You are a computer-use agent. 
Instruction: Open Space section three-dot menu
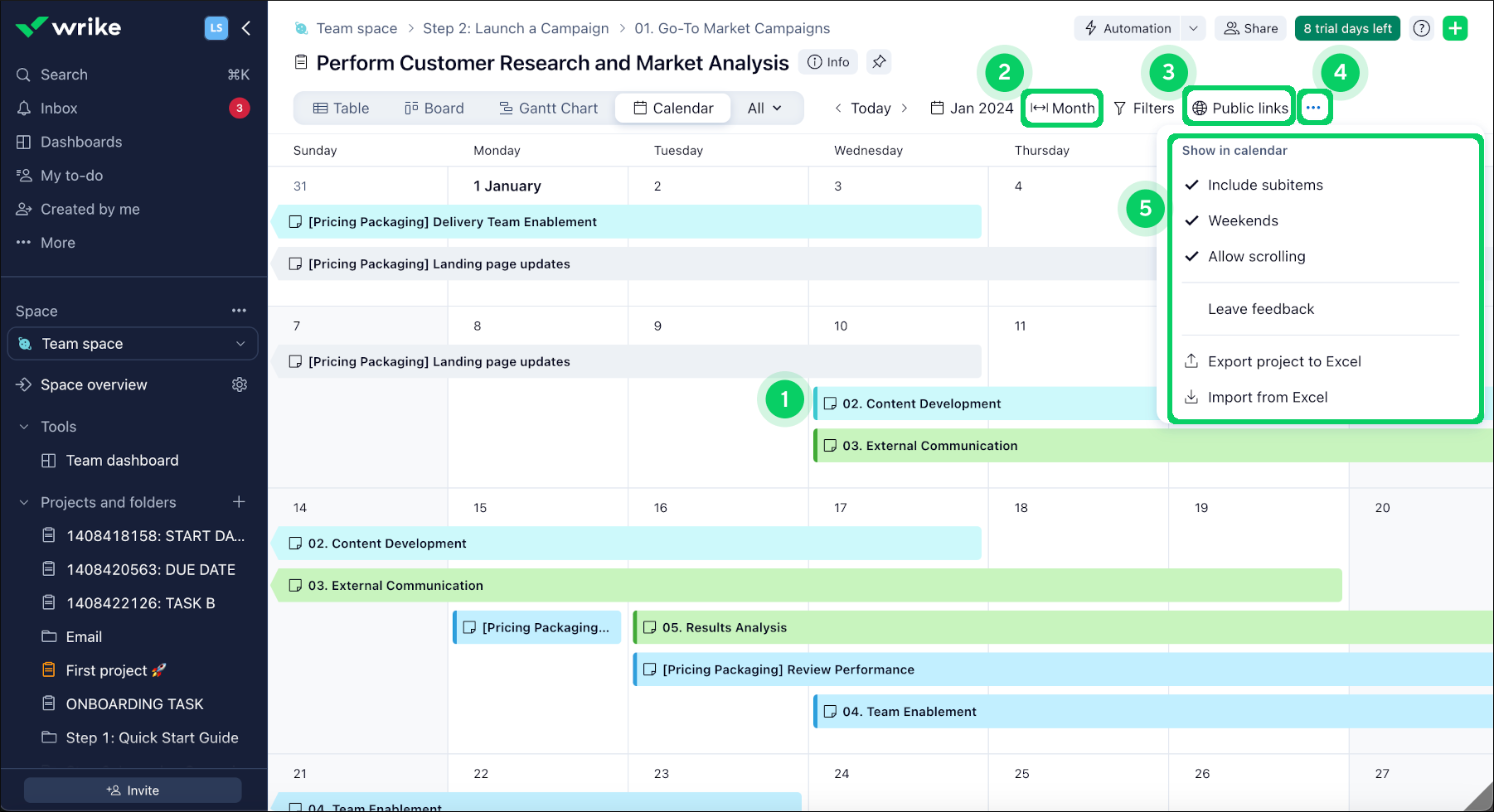pos(239,311)
